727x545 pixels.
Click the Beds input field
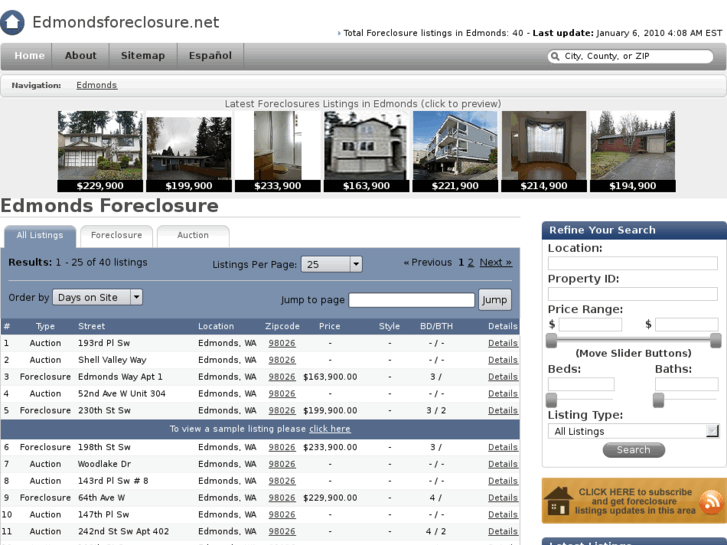[x=581, y=384]
